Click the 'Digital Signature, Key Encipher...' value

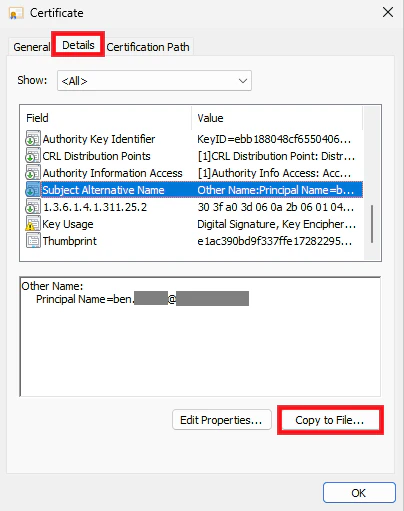pos(277,224)
